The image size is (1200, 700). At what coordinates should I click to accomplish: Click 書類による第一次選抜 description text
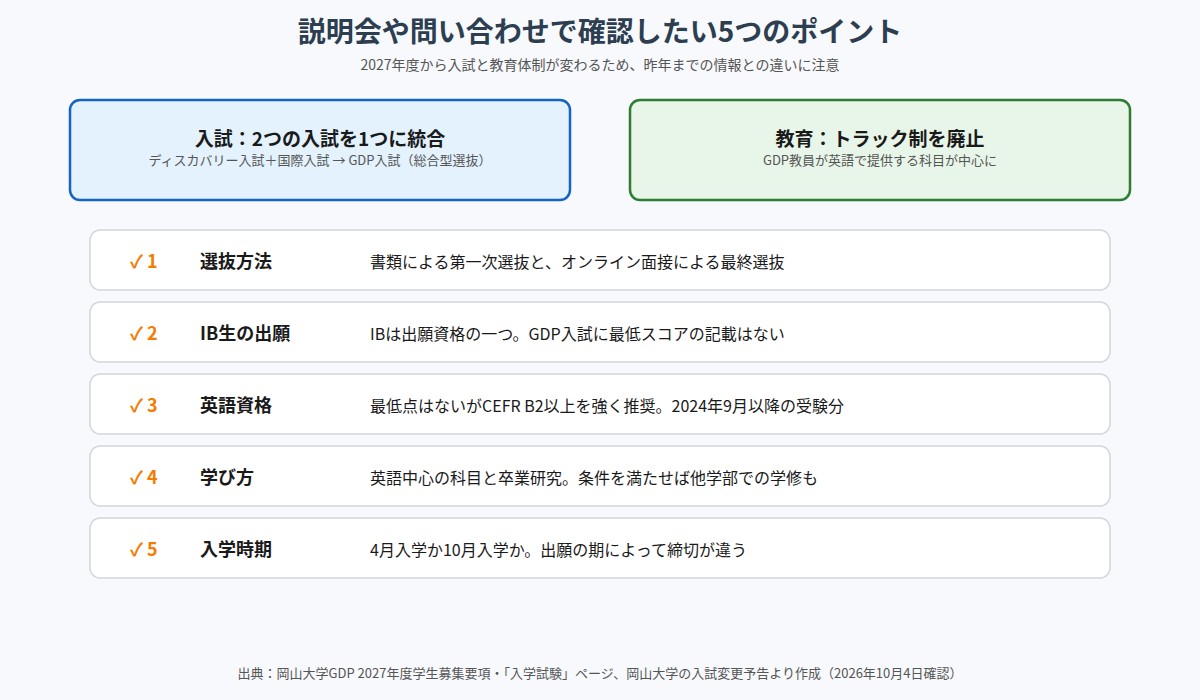pos(577,262)
